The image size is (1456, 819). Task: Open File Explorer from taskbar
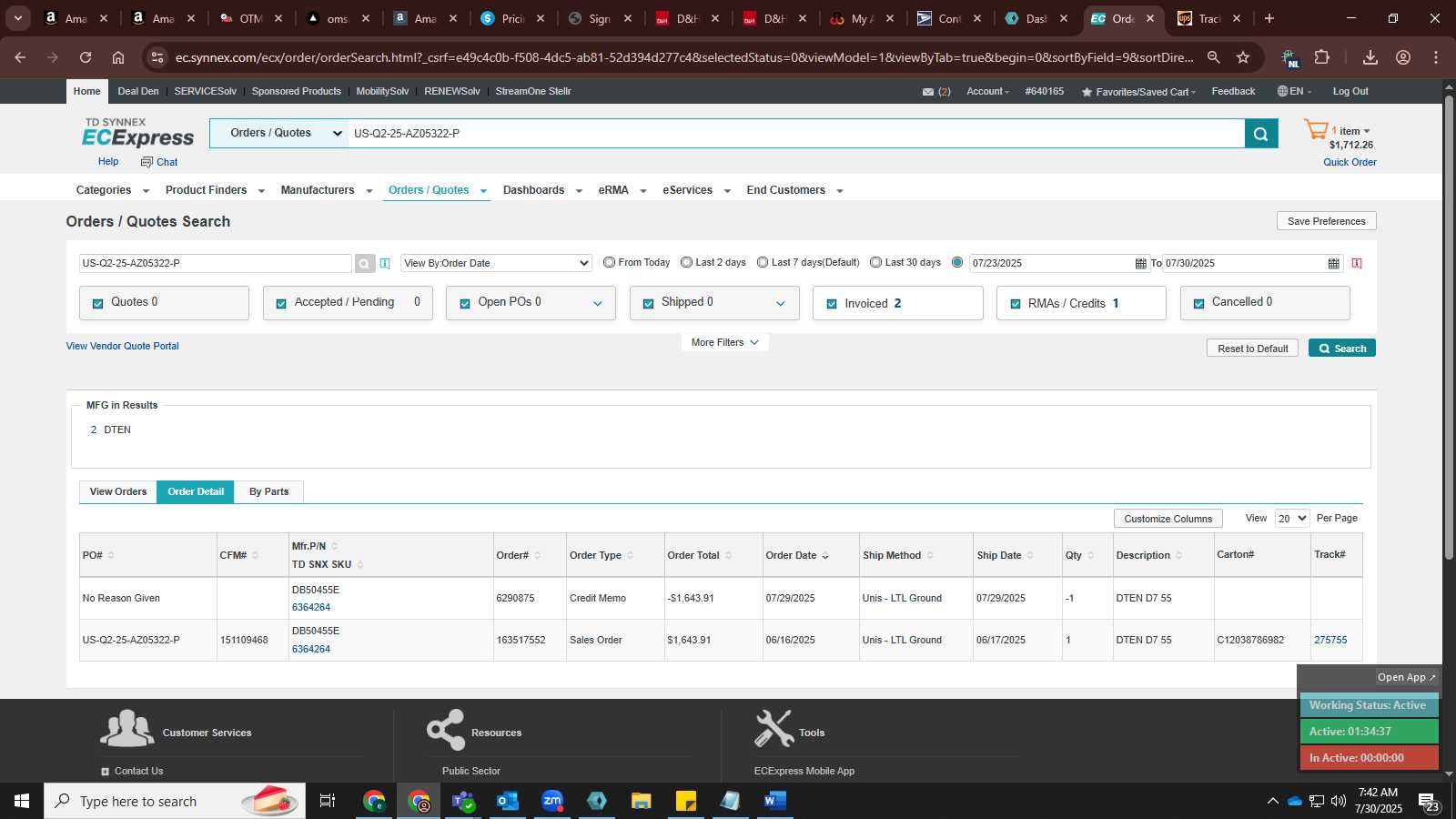click(642, 801)
